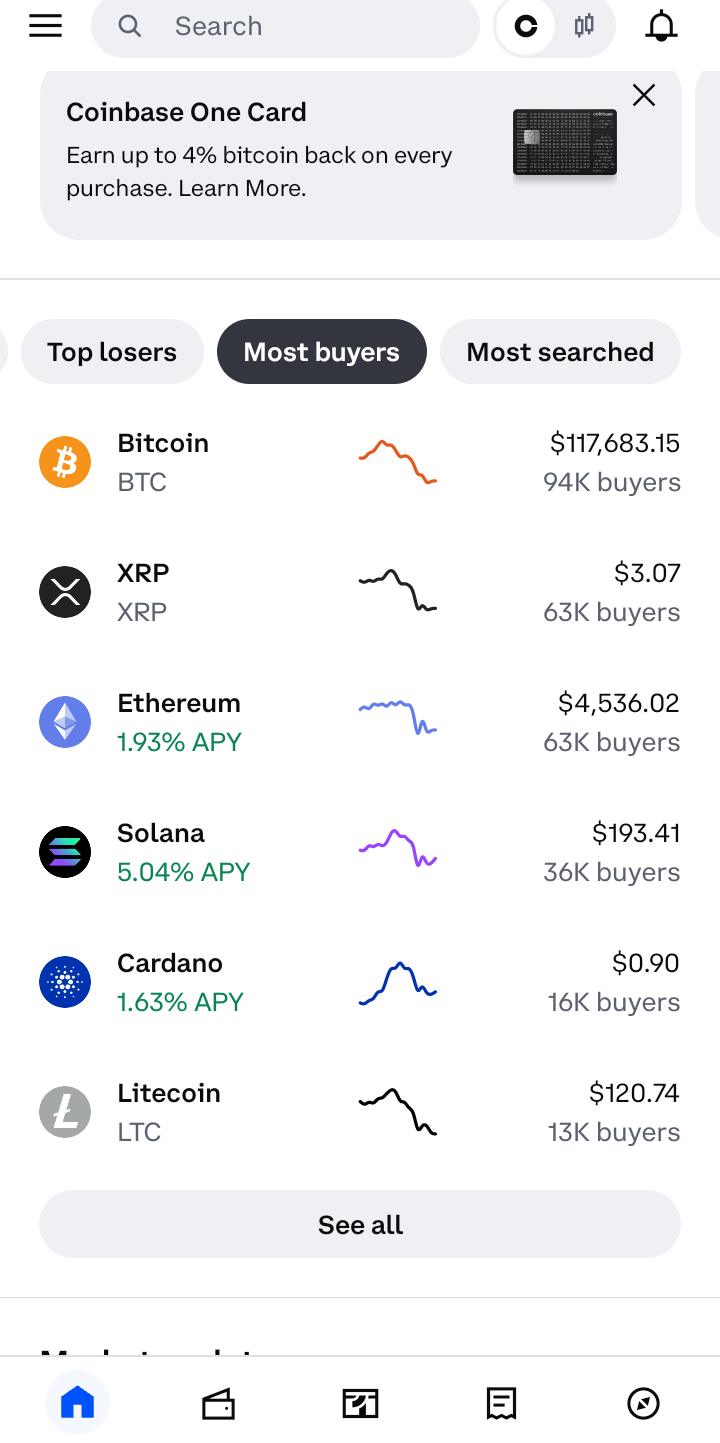Tap the Bitcoin logo icon
This screenshot has width=720, height=1443.
point(65,462)
